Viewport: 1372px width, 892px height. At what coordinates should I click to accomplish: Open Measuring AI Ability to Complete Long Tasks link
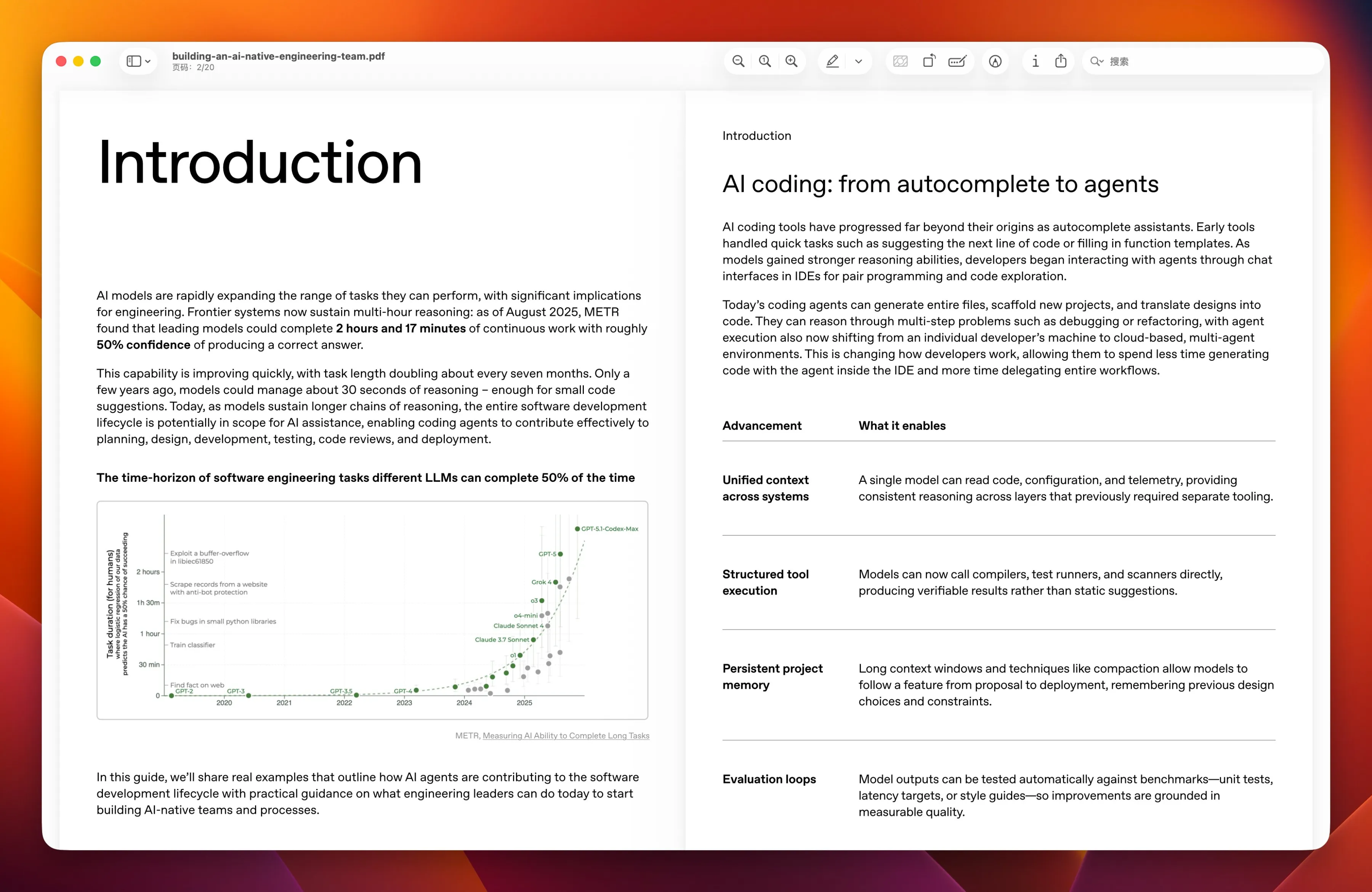coord(566,735)
